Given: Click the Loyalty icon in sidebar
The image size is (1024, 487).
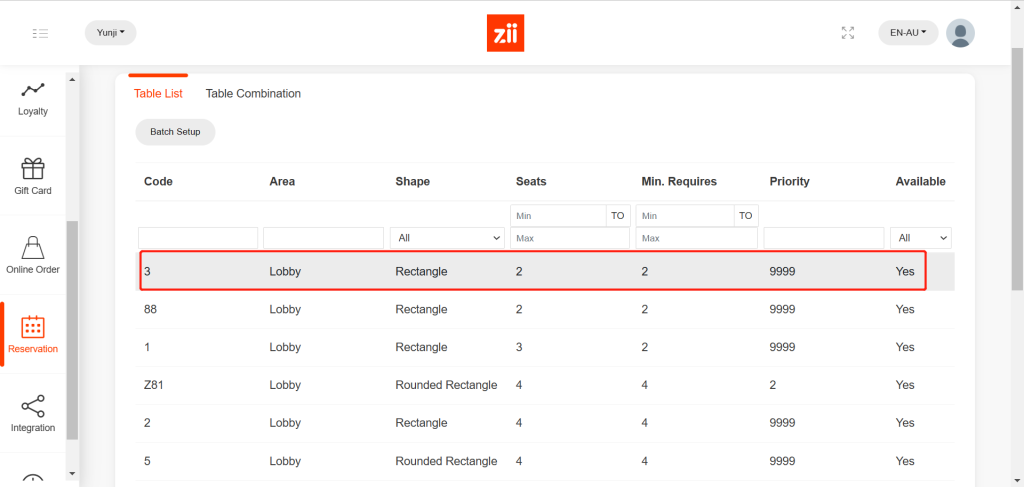Looking at the screenshot, I should click(x=33, y=91).
